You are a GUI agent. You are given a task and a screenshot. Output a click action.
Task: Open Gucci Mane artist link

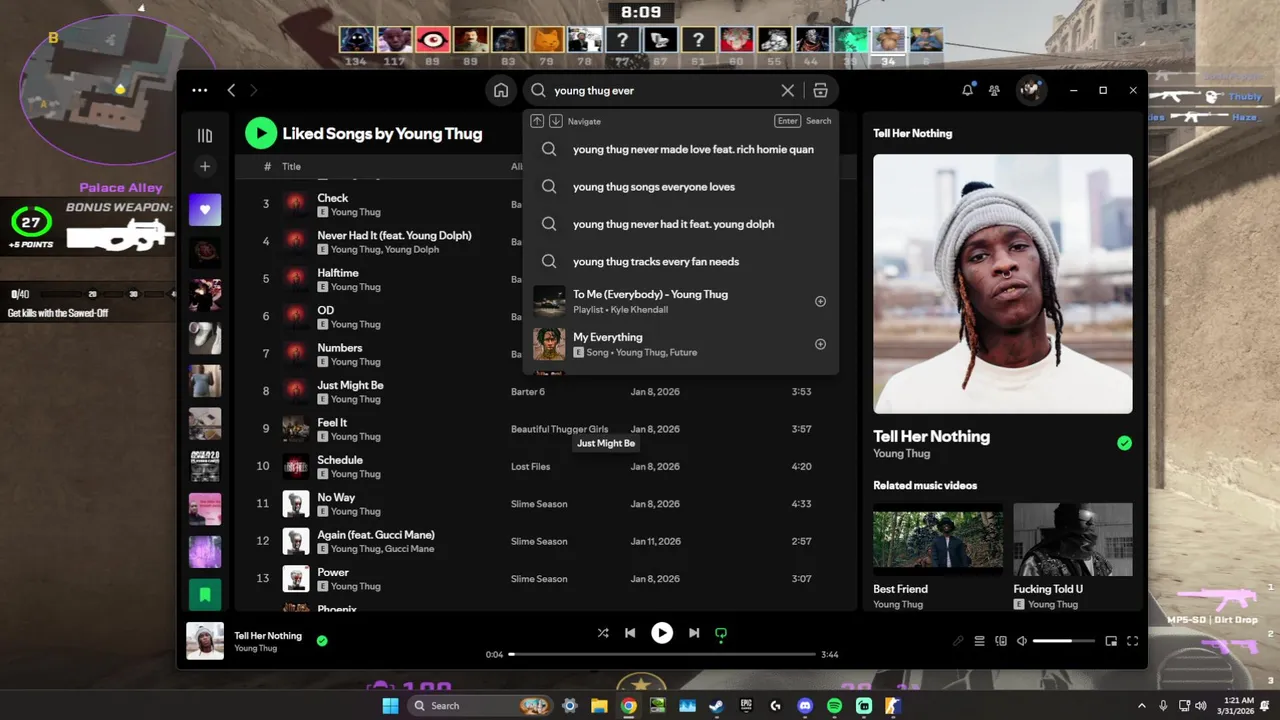409,549
